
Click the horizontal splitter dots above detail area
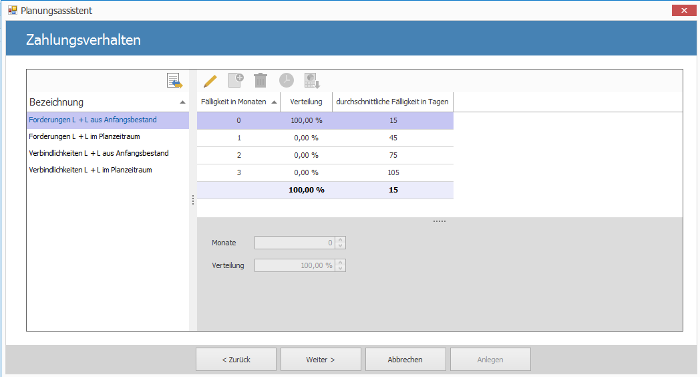pyautogui.click(x=439, y=221)
